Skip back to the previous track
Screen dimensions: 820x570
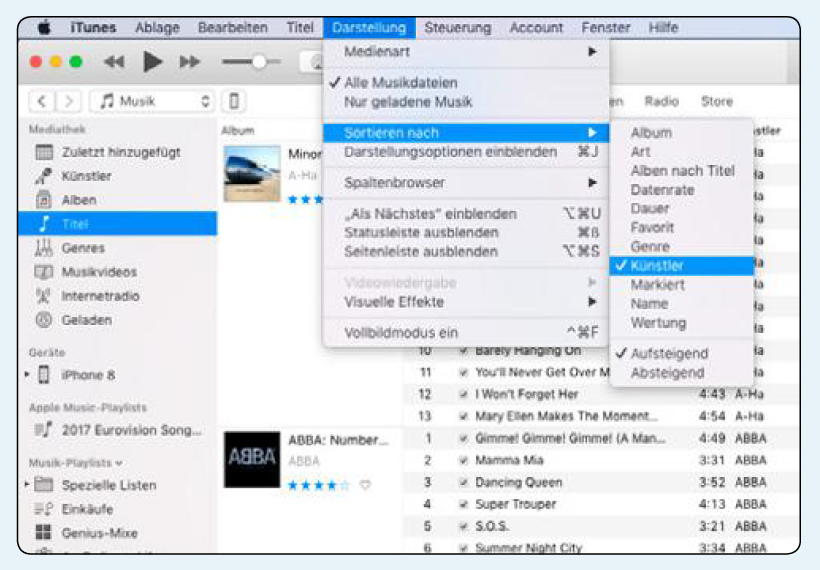point(113,62)
